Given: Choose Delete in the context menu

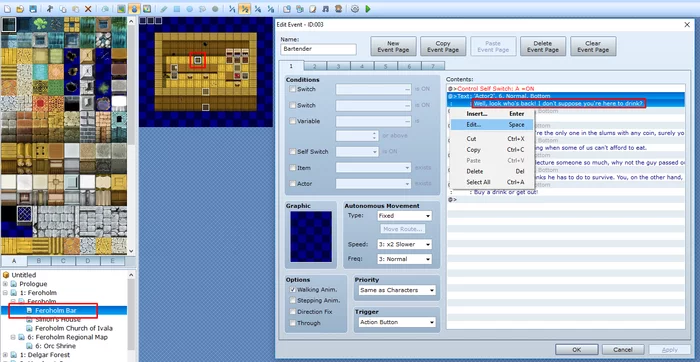Looking at the screenshot, I should click(492, 171).
